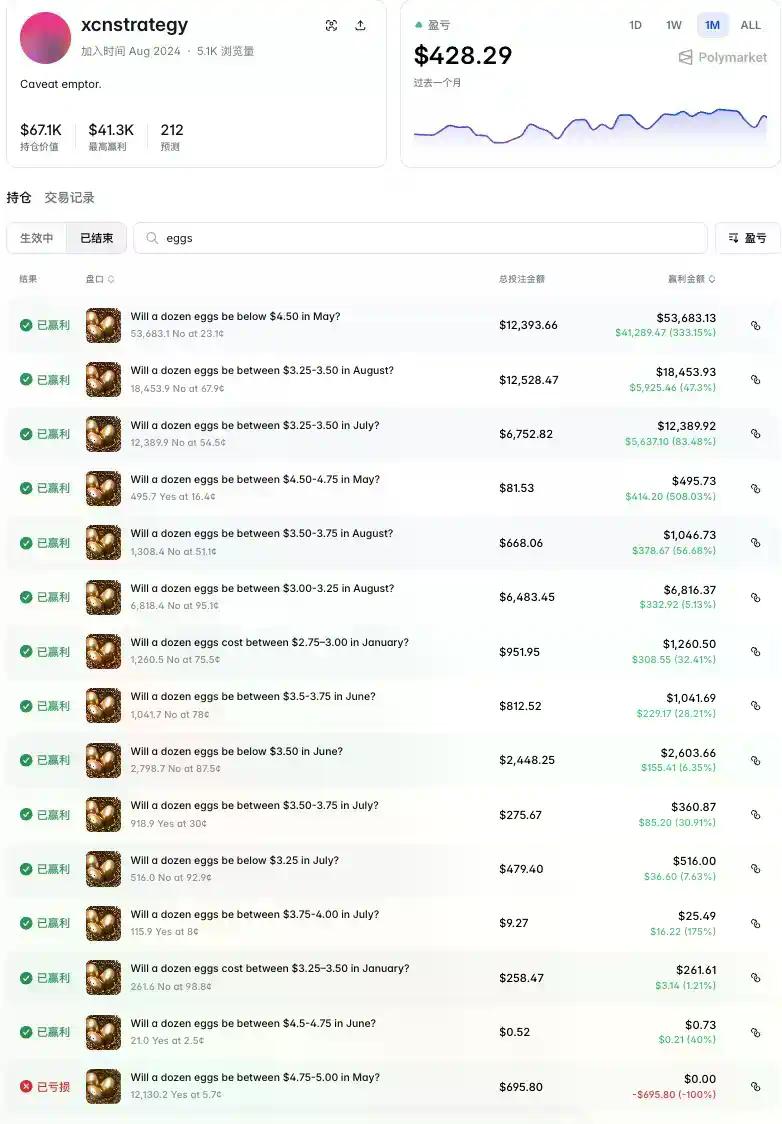Click egg thumbnail for $2.75–3.00 January market
Viewport: 782px width, 1124px height.
[x=103, y=652]
